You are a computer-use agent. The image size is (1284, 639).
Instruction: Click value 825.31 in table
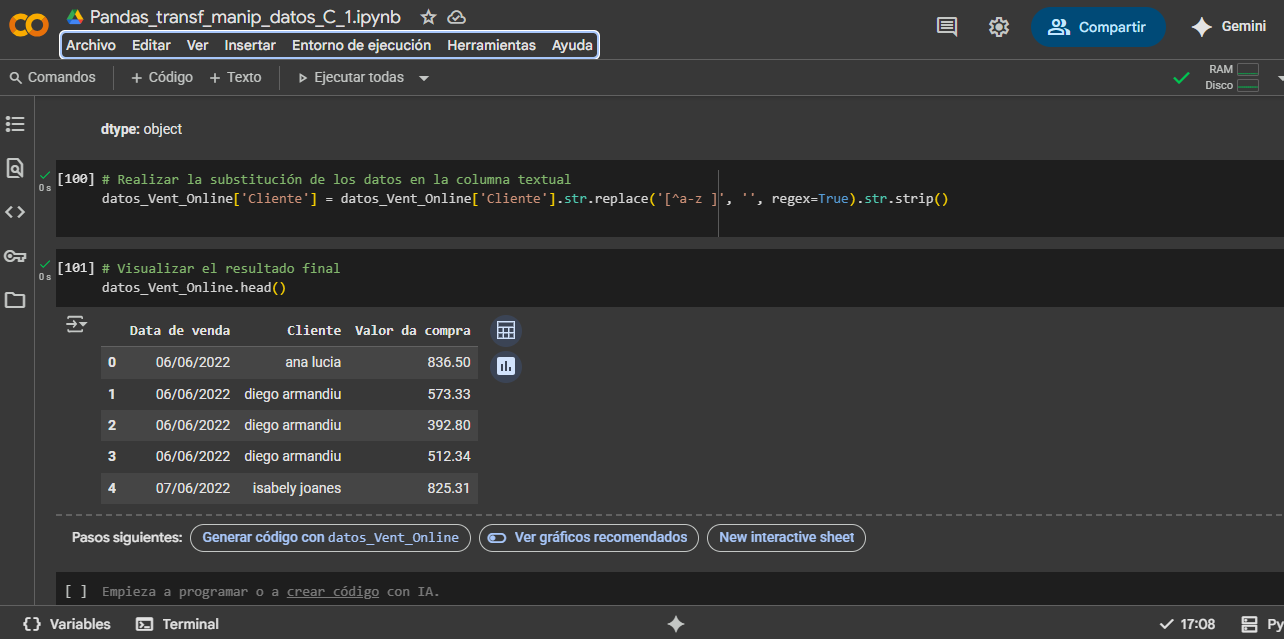(x=449, y=488)
